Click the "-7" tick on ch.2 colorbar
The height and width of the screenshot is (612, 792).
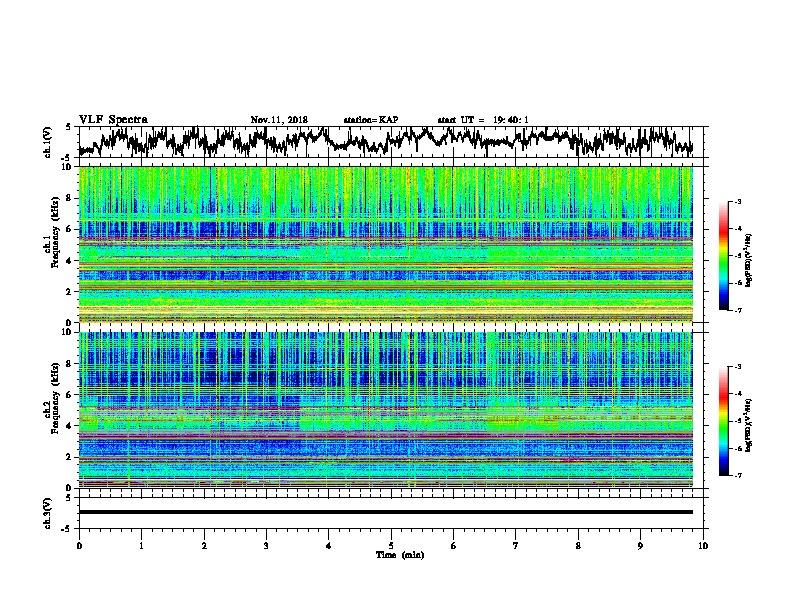738,475
